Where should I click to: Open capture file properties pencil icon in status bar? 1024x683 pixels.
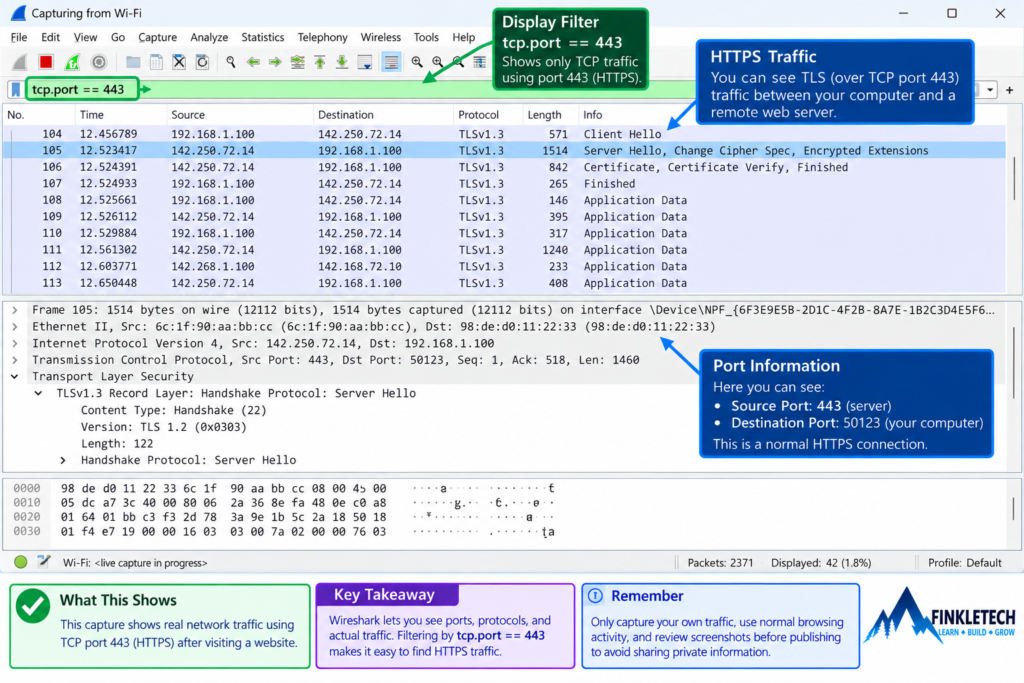tap(44, 562)
